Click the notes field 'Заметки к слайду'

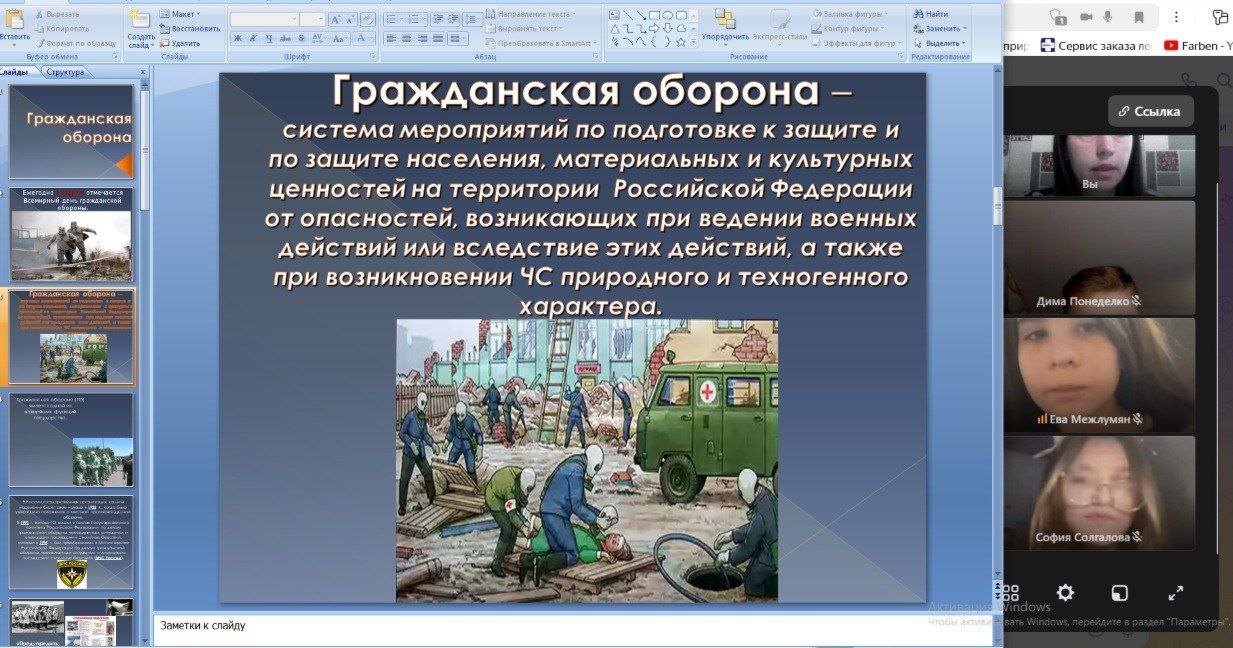572,627
